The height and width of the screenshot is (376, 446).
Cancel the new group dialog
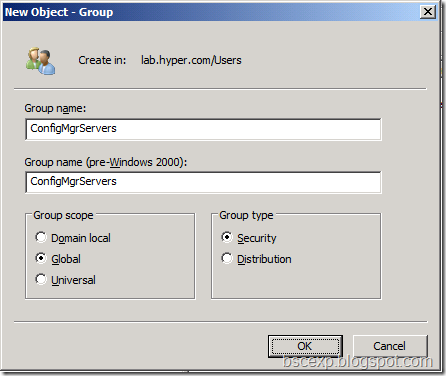click(390, 346)
